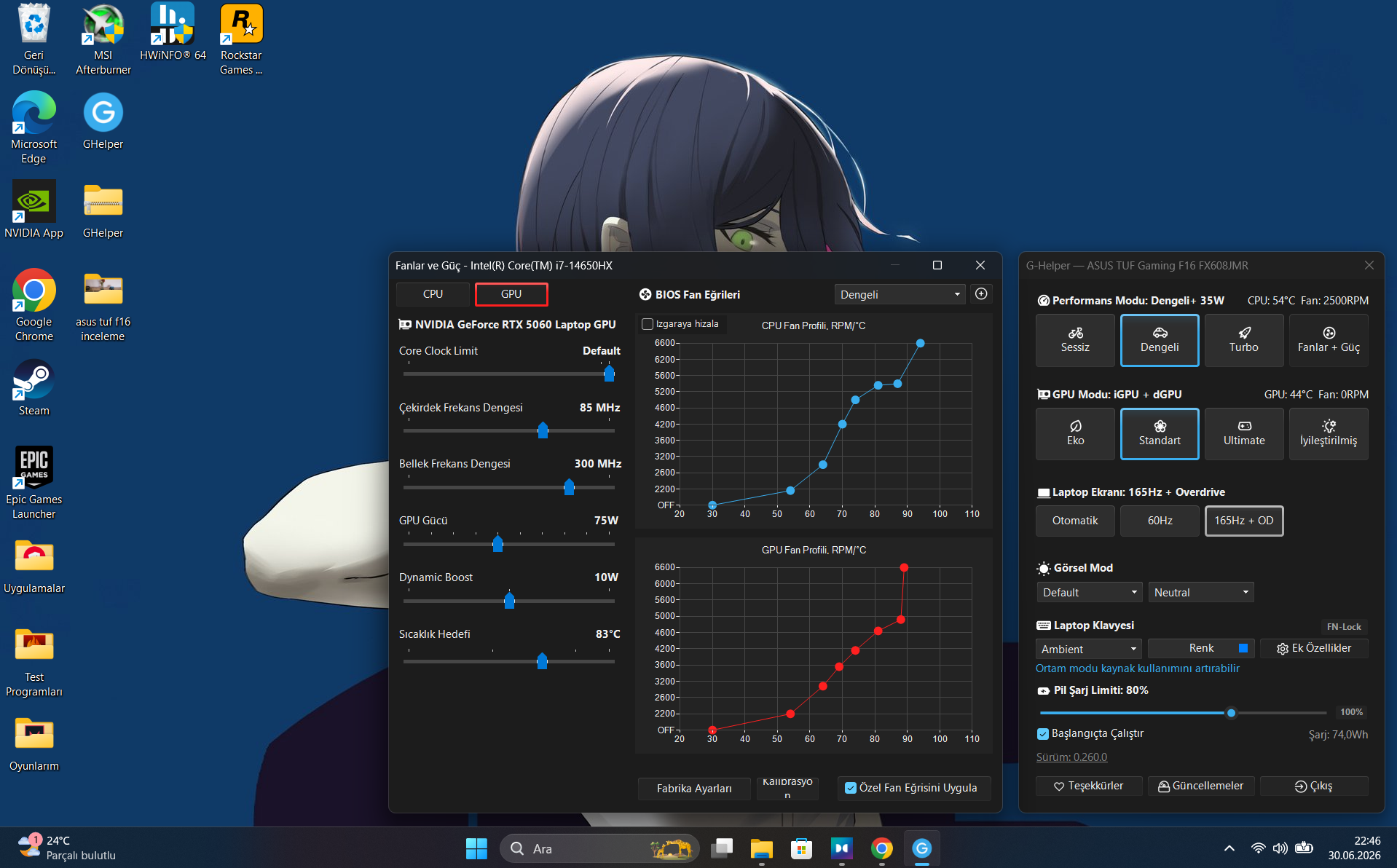Open the Recycle Bin desktop icon
The image size is (1397, 868).
[x=34, y=39]
